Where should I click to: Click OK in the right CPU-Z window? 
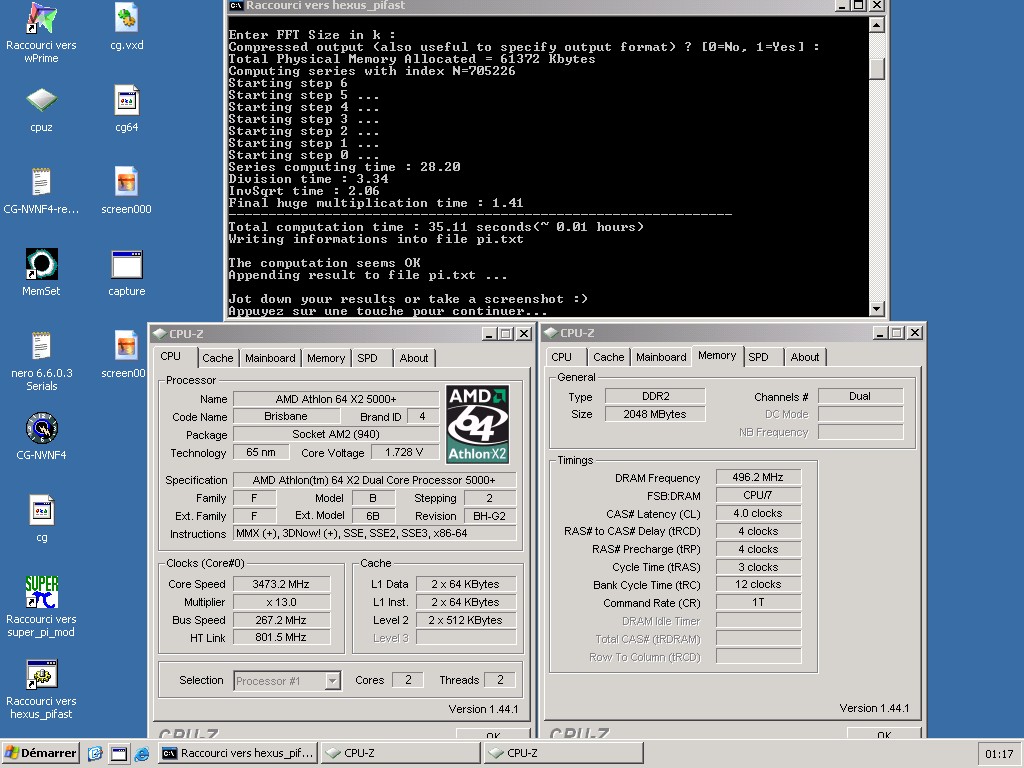click(884, 733)
